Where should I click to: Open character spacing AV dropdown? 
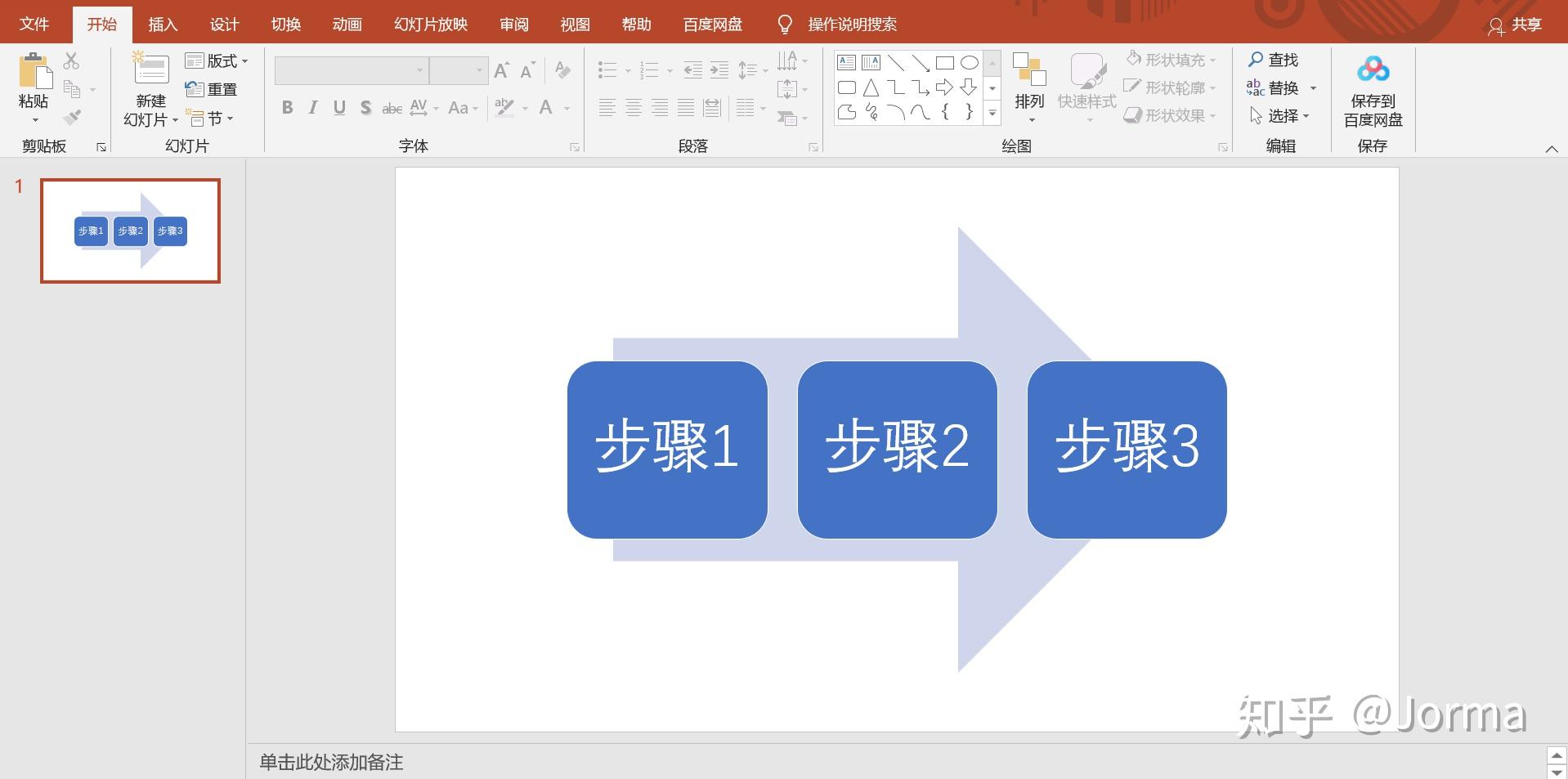424,107
